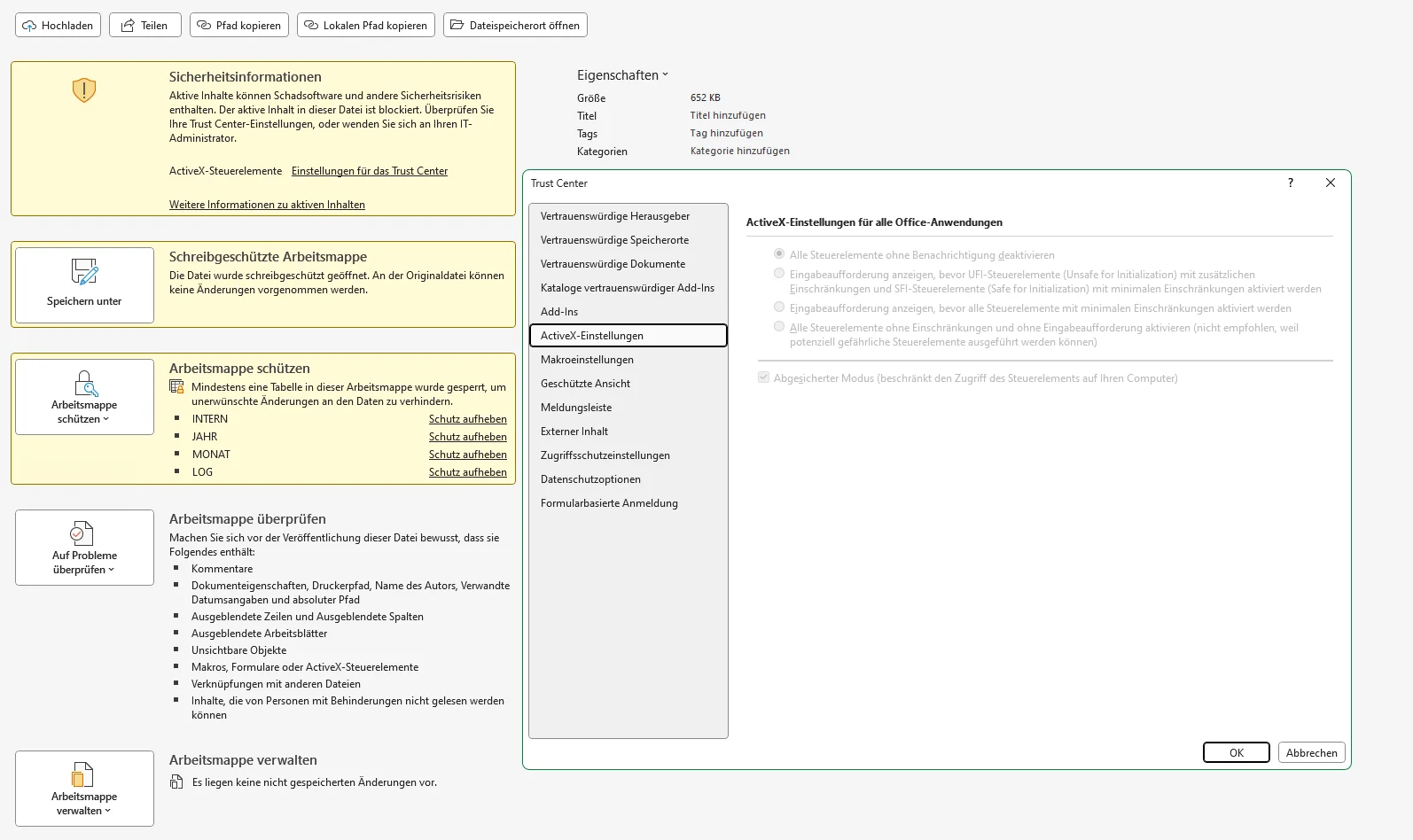Open the Arbeitsmappe verwalten dropdown button
This screenshot has width=1413, height=840.
[84, 789]
